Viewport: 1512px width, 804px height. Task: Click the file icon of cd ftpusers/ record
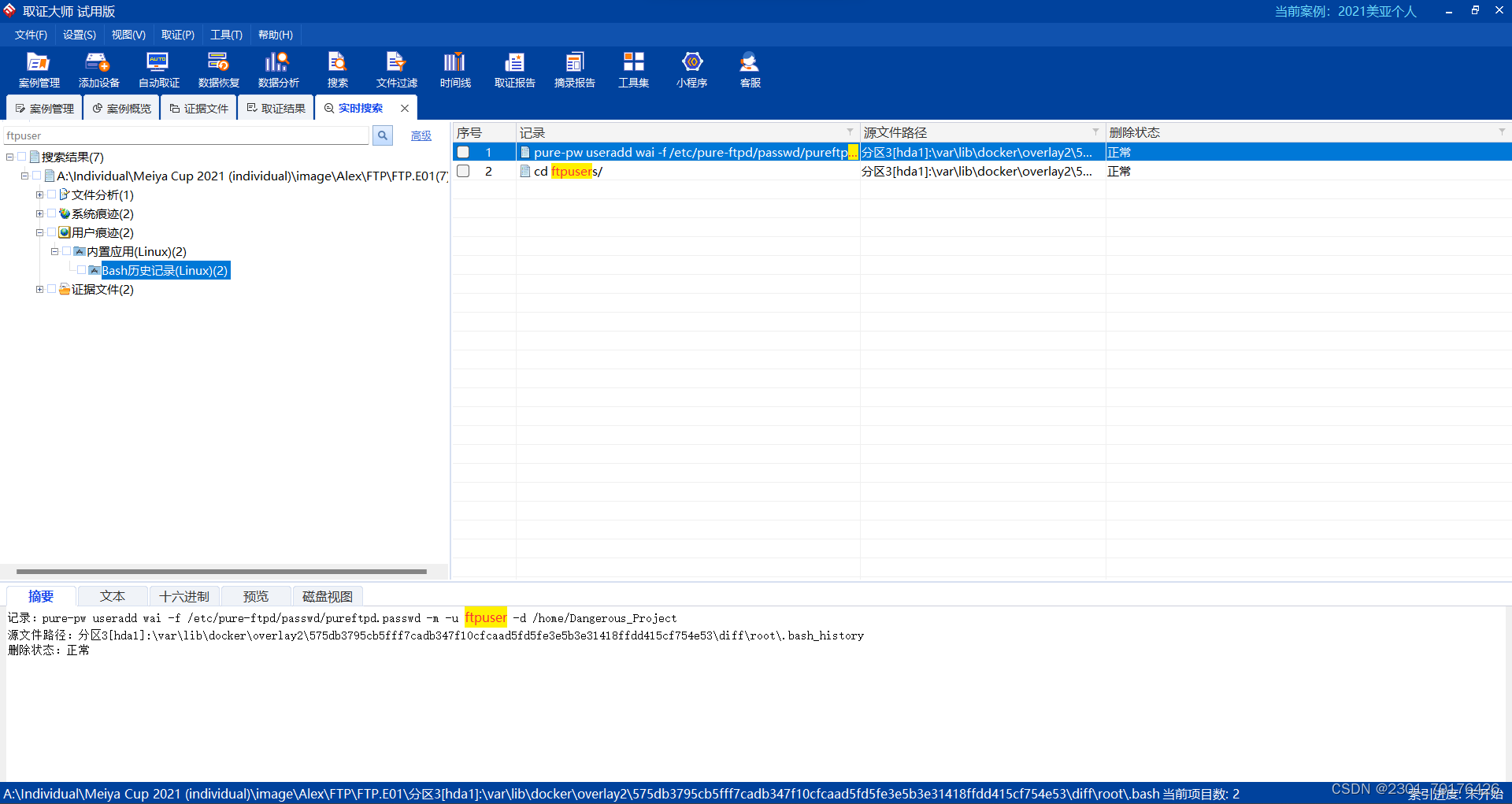click(x=524, y=171)
